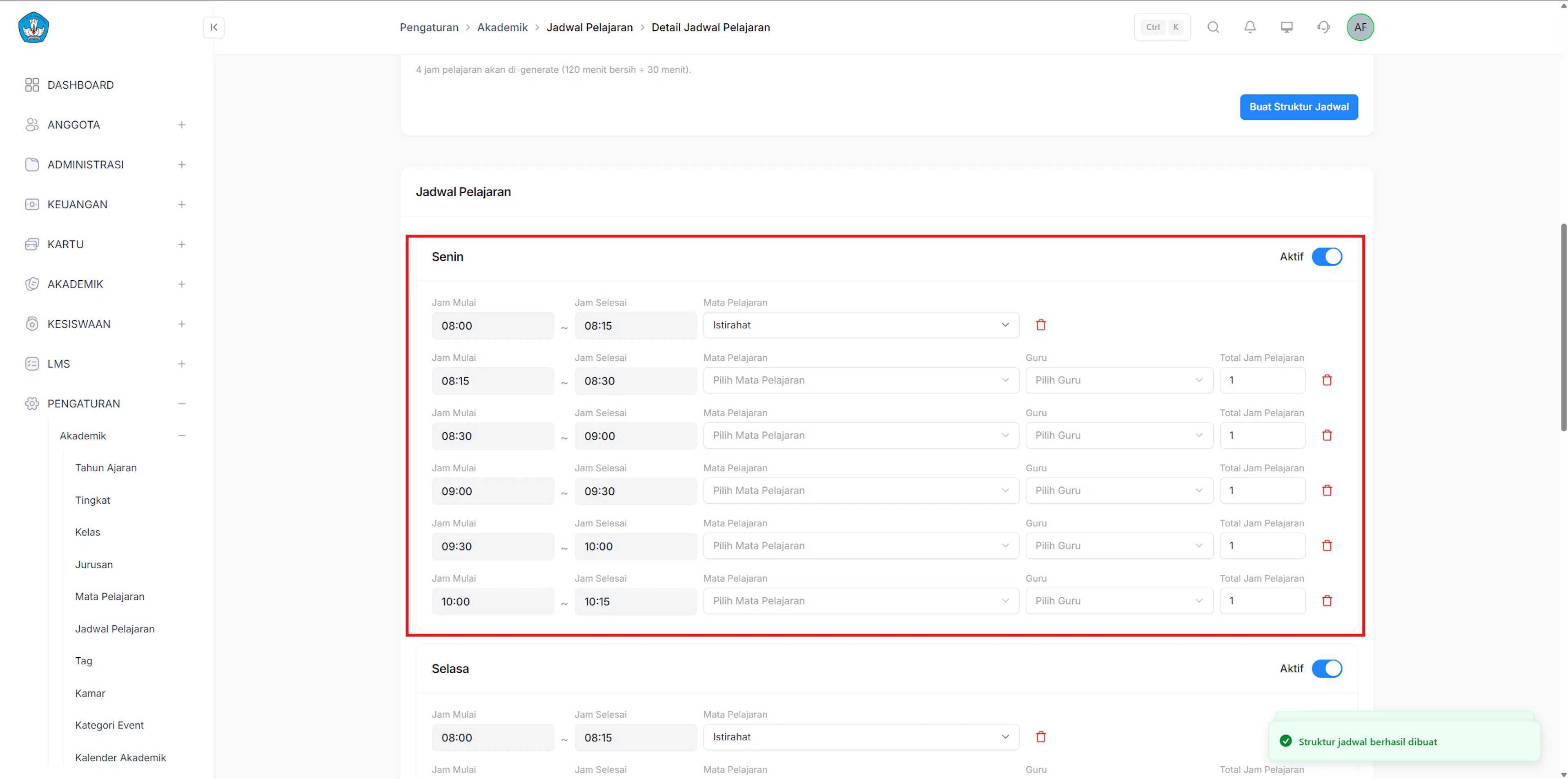
Task: Click the monitor display icon
Action: pos(1287,27)
